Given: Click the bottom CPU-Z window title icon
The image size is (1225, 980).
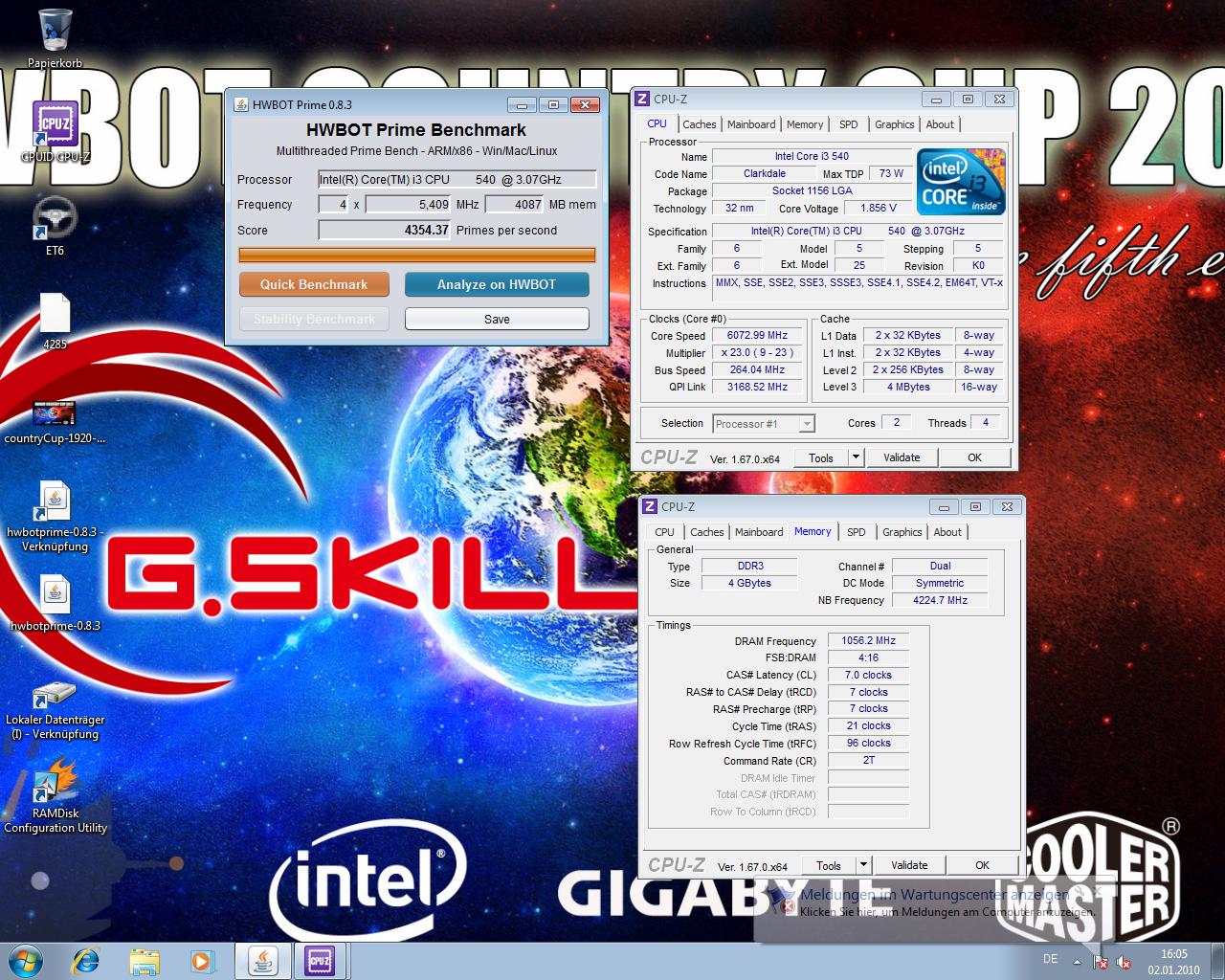Looking at the screenshot, I should [x=650, y=506].
